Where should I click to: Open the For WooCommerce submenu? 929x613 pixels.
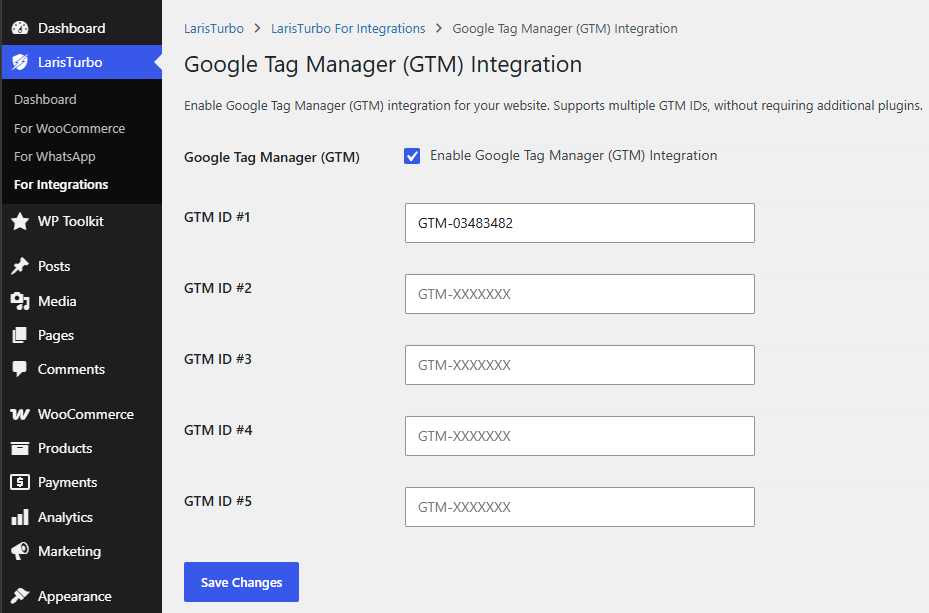(x=69, y=128)
